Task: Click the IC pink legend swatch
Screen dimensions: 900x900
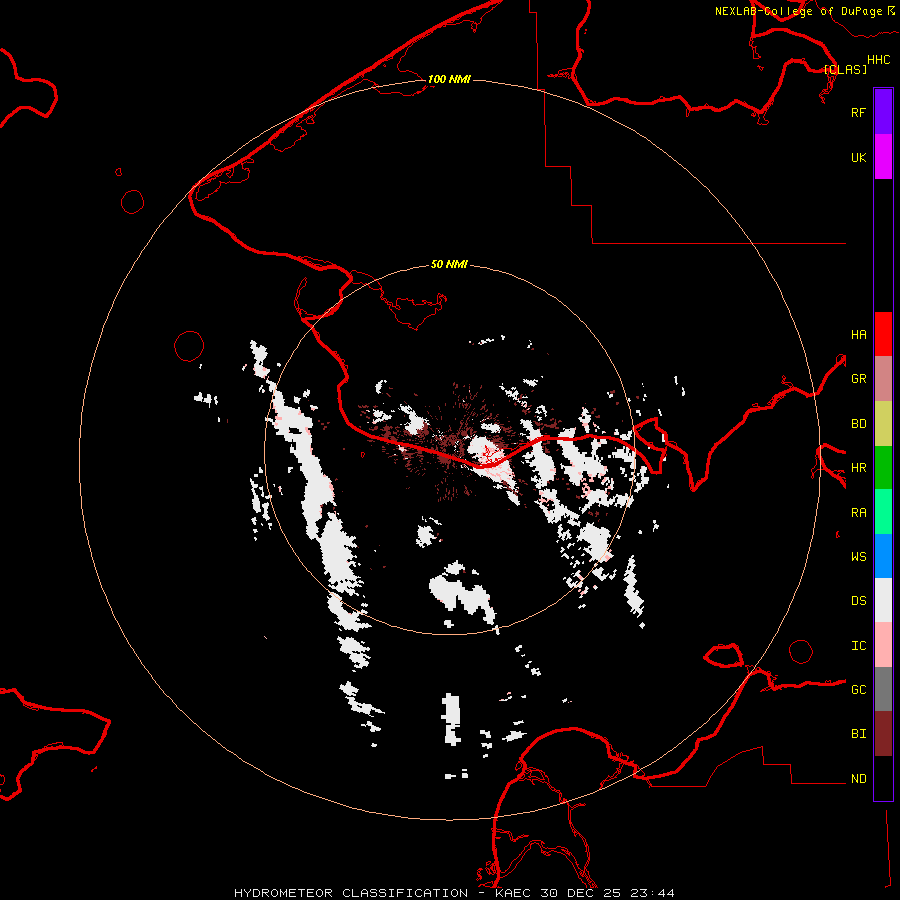Action: (x=883, y=645)
